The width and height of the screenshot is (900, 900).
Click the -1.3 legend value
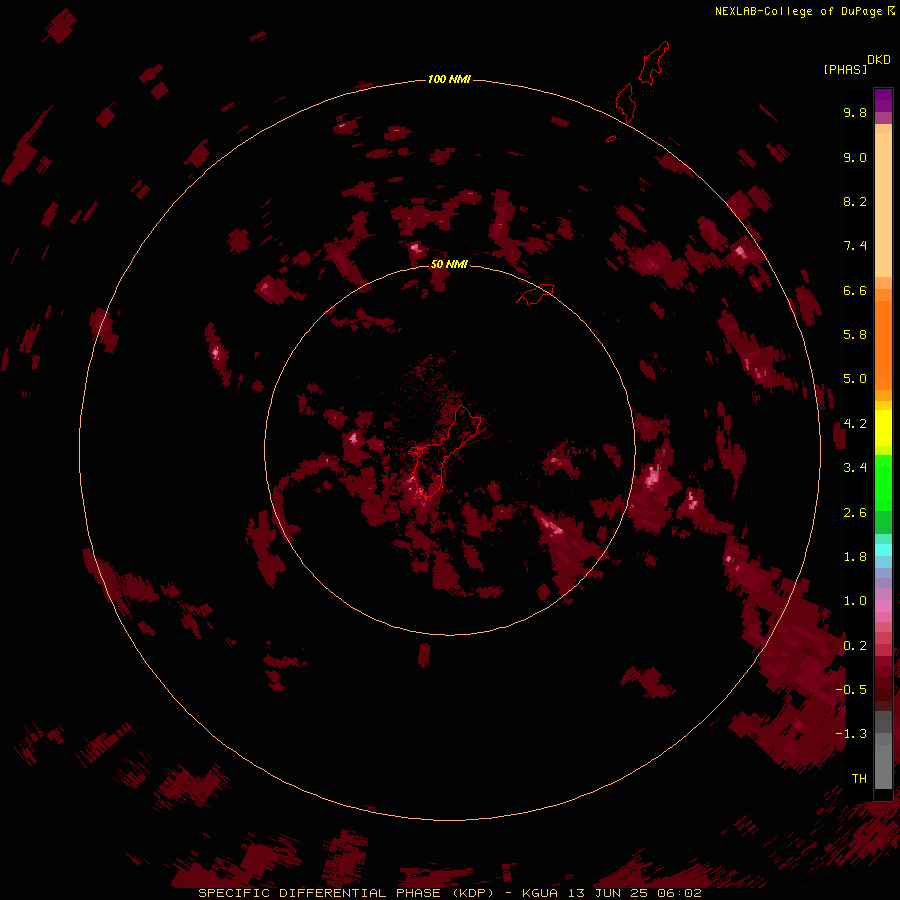pos(851,734)
